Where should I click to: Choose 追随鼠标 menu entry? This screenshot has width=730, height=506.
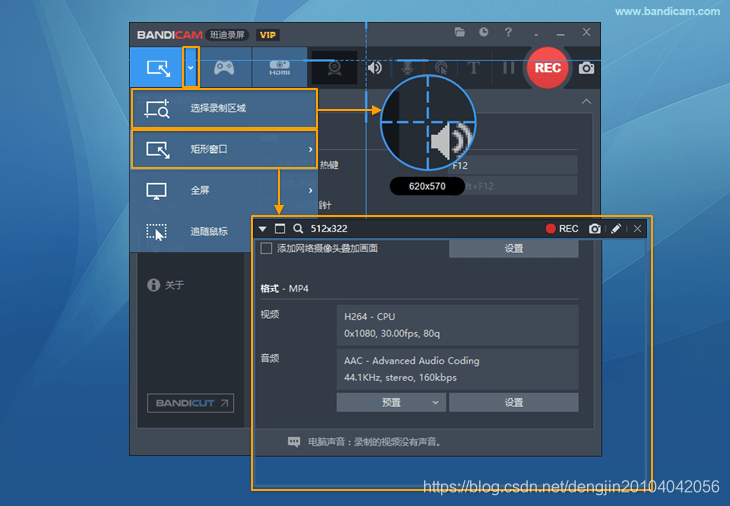[x=191, y=231]
